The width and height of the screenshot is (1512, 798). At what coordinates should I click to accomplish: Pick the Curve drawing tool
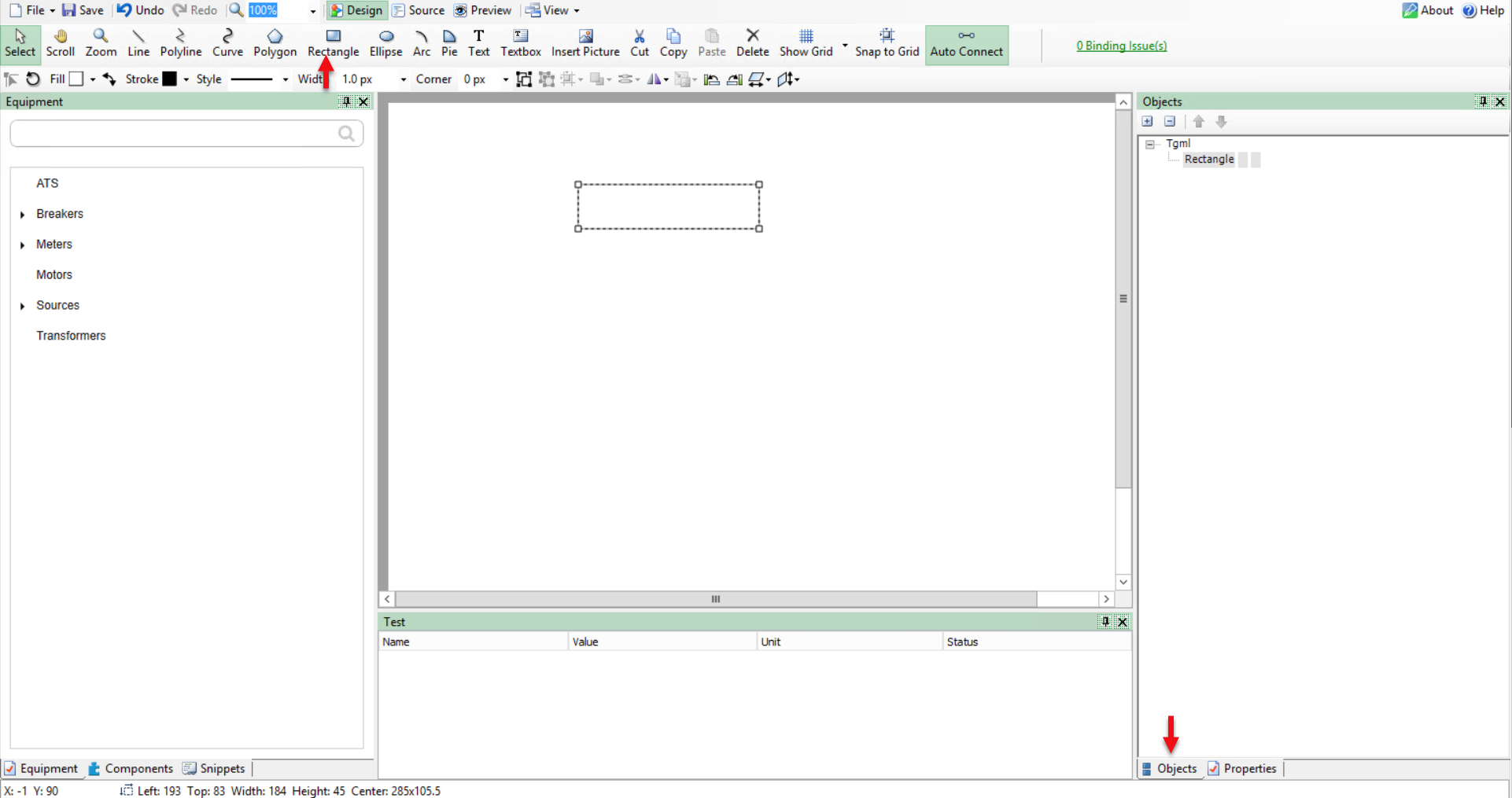pyautogui.click(x=227, y=43)
